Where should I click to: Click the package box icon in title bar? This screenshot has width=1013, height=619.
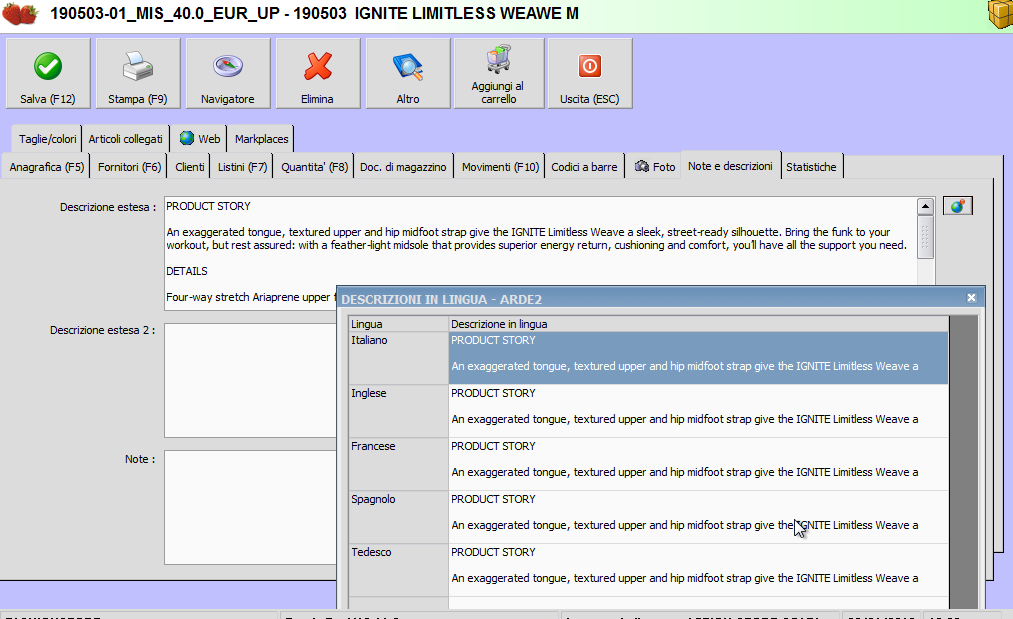click(x=1000, y=14)
